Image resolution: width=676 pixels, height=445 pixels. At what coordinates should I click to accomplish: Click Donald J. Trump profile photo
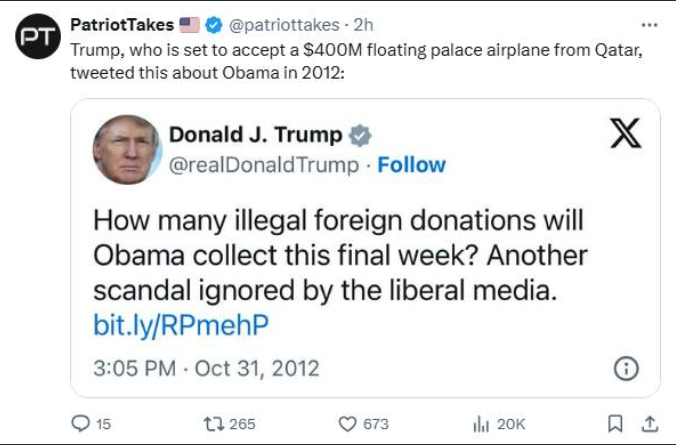tap(127, 150)
